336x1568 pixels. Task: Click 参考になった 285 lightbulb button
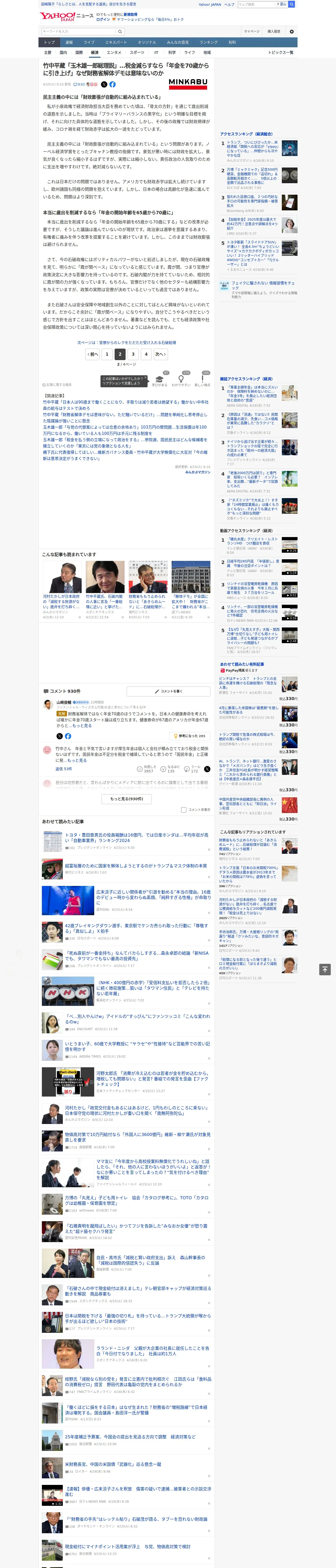(x=190, y=736)
